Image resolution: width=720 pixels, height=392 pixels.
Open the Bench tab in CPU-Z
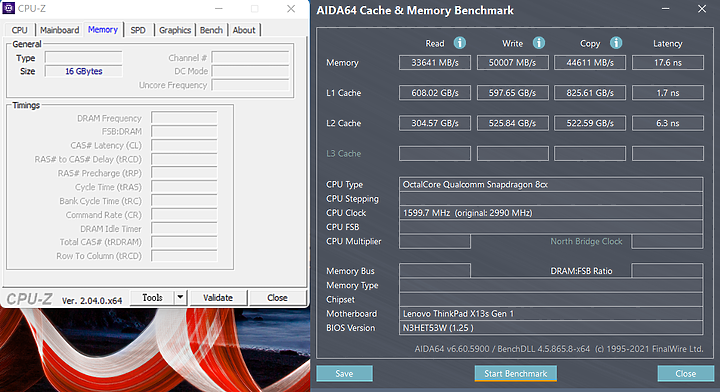[211, 30]
